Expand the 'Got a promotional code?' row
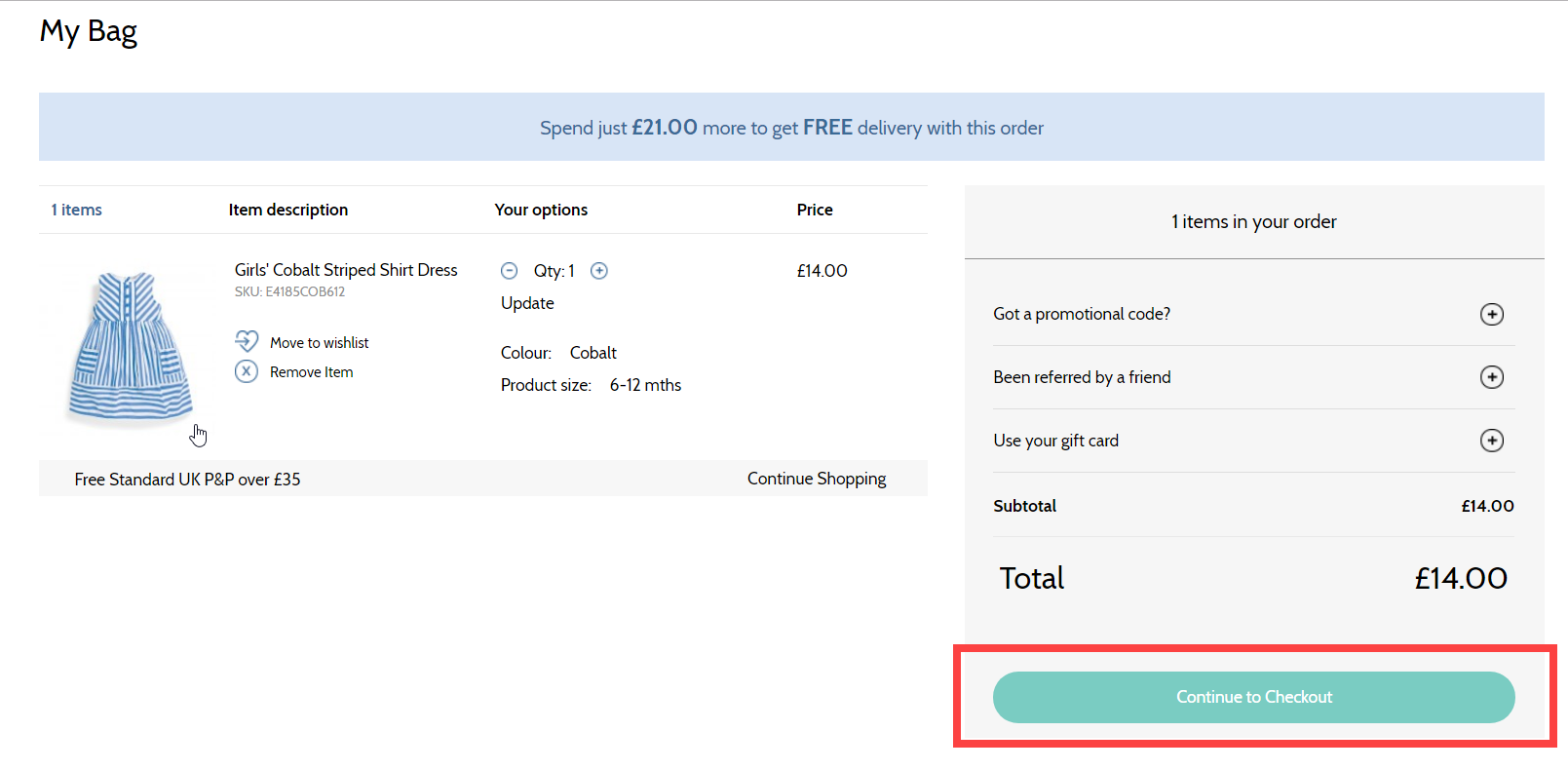Image resolution: width=1568 pixels, height=770 pixels. pyautogui.click(x=1082, y=314)
